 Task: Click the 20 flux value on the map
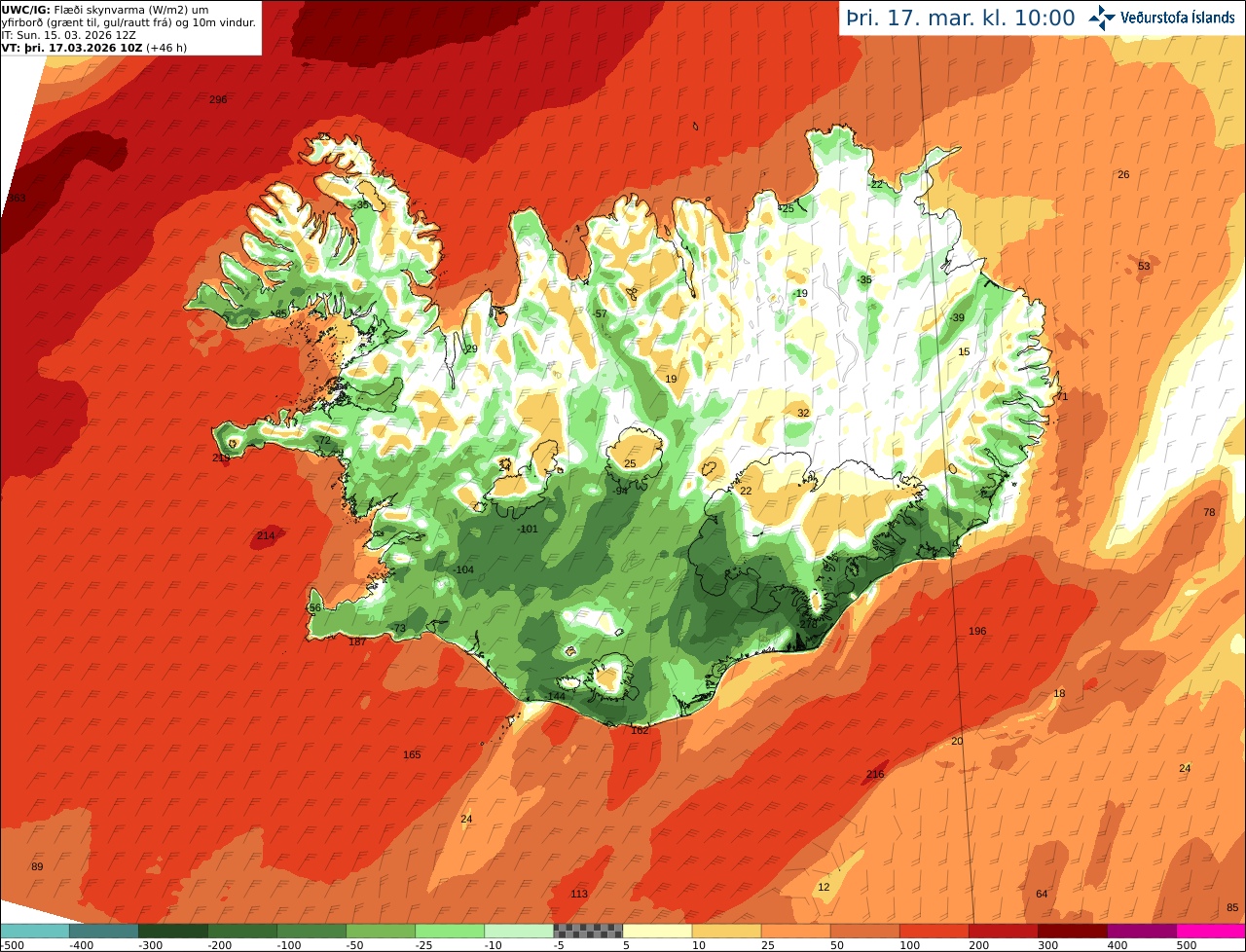957,741
